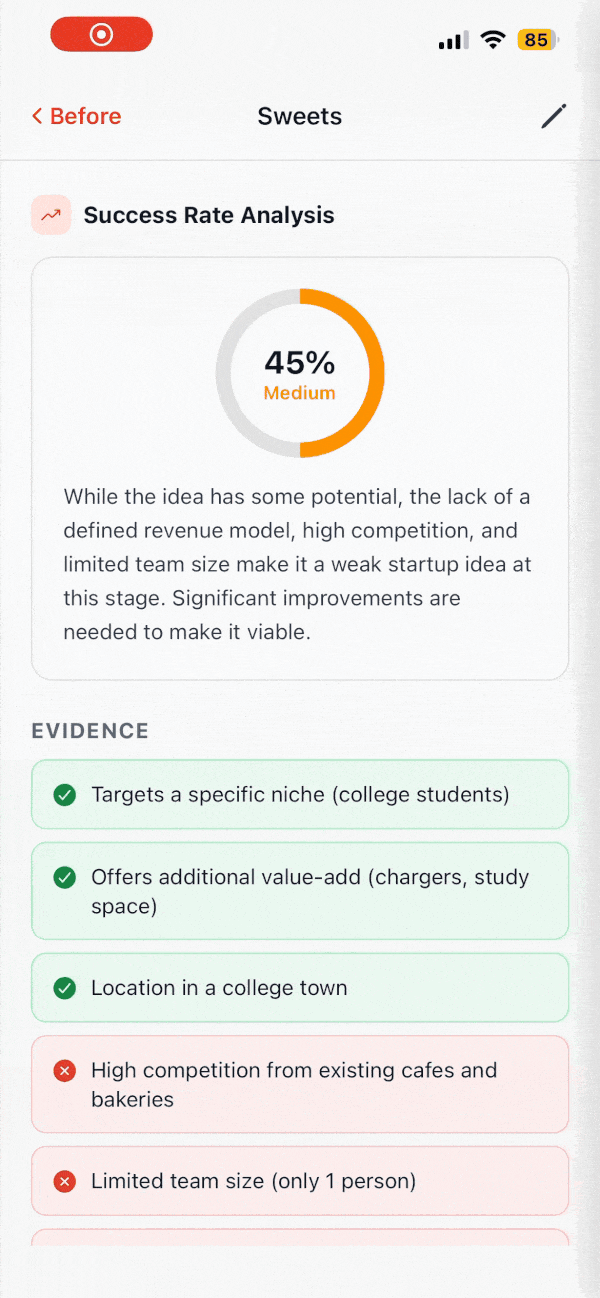The height and width of the screenshot is (1298, 600).
Task: Tap the Success Rate Analysis trend icon
Action: coord(51,215)
